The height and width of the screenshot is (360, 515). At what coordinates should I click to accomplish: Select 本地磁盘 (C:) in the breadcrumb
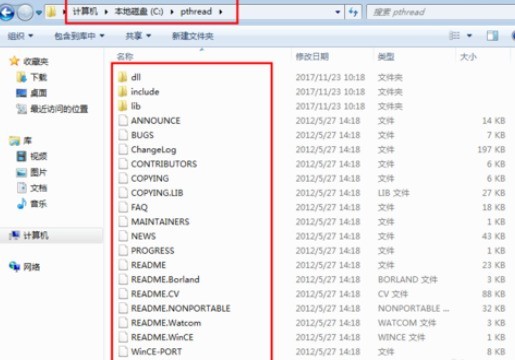click(139, 12)
